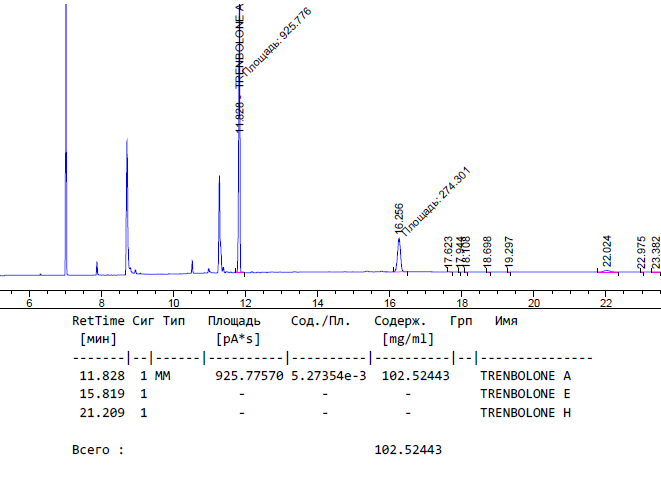Click the 14 tick on time axis
Image resolution: width=661 pixels, height=488 pixels.
click(x=317, y=302)
